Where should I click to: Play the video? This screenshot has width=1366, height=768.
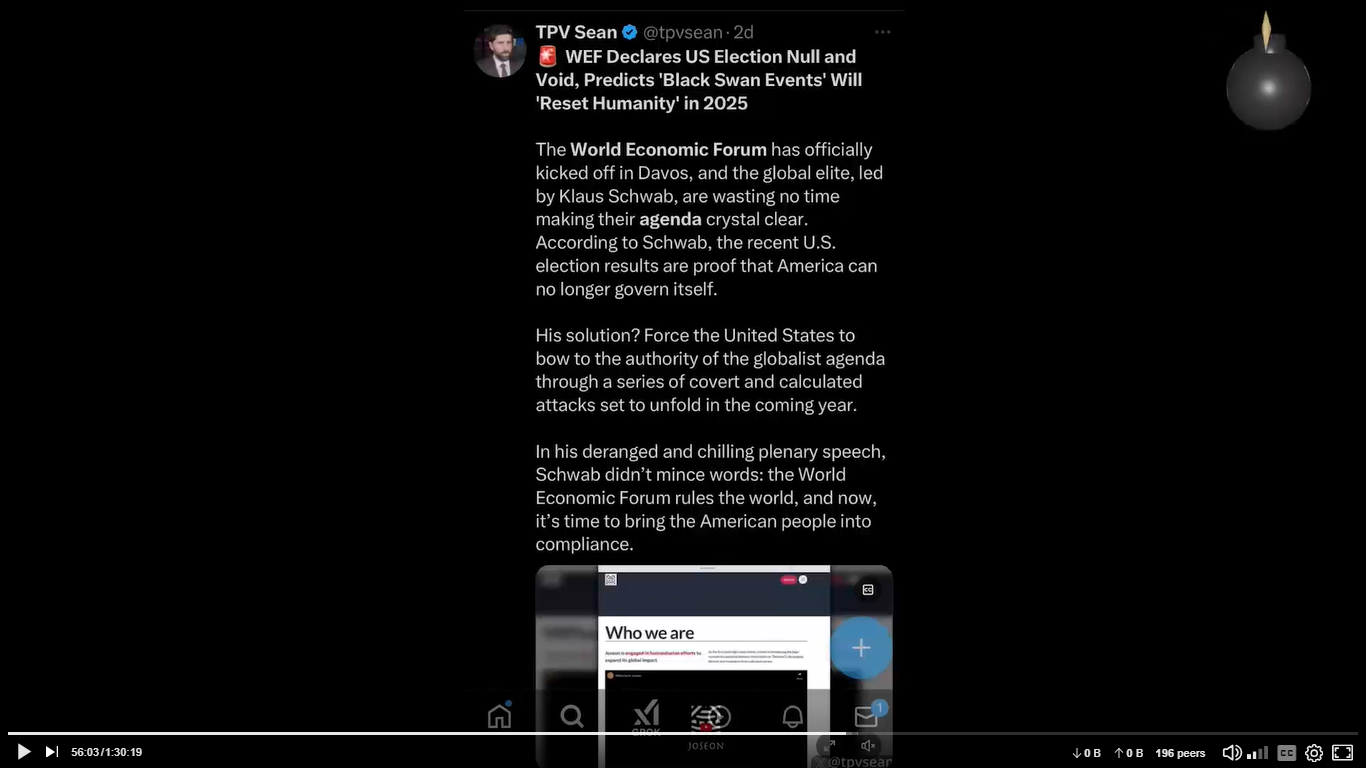[x=24, y=752]
